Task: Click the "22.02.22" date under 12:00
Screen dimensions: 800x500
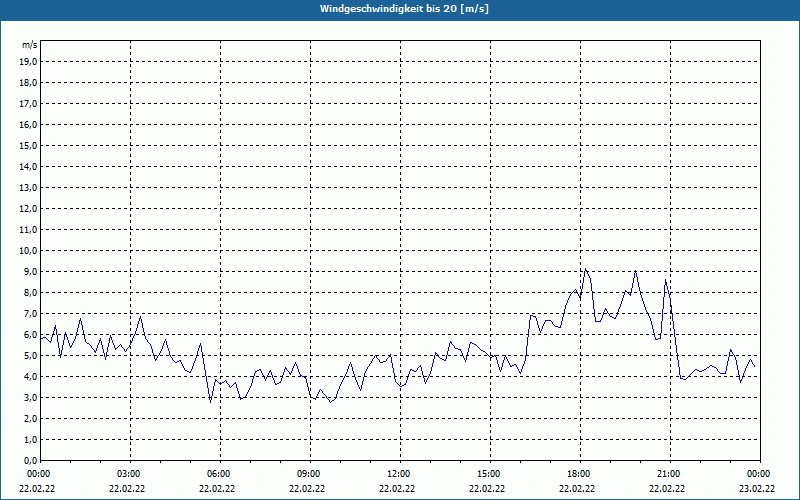Action: tap(397, 489)
